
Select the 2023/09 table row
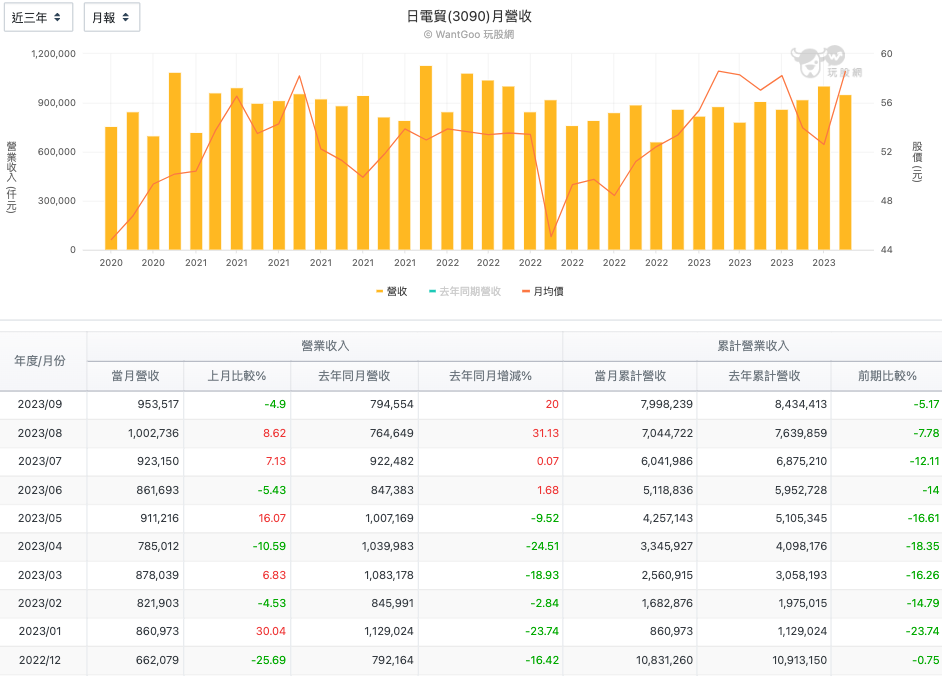[x=470, y=404]
